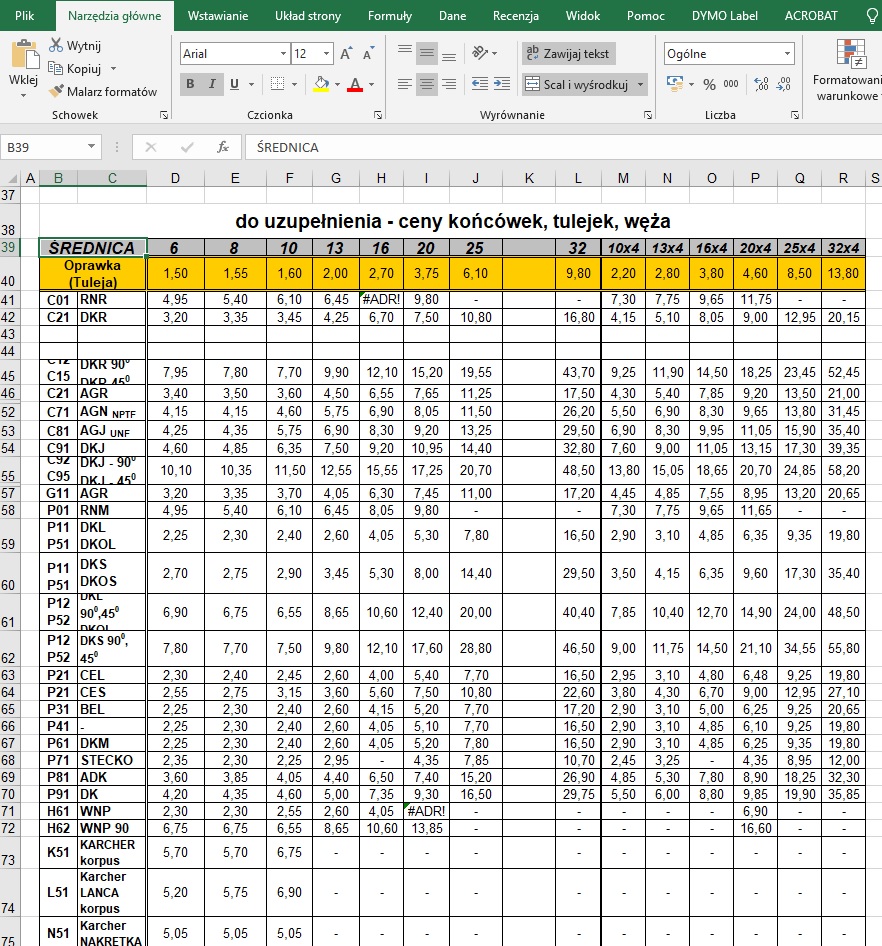Open the fill color dropdown arrow
This screenshot has height=946, width=882.
337,84
